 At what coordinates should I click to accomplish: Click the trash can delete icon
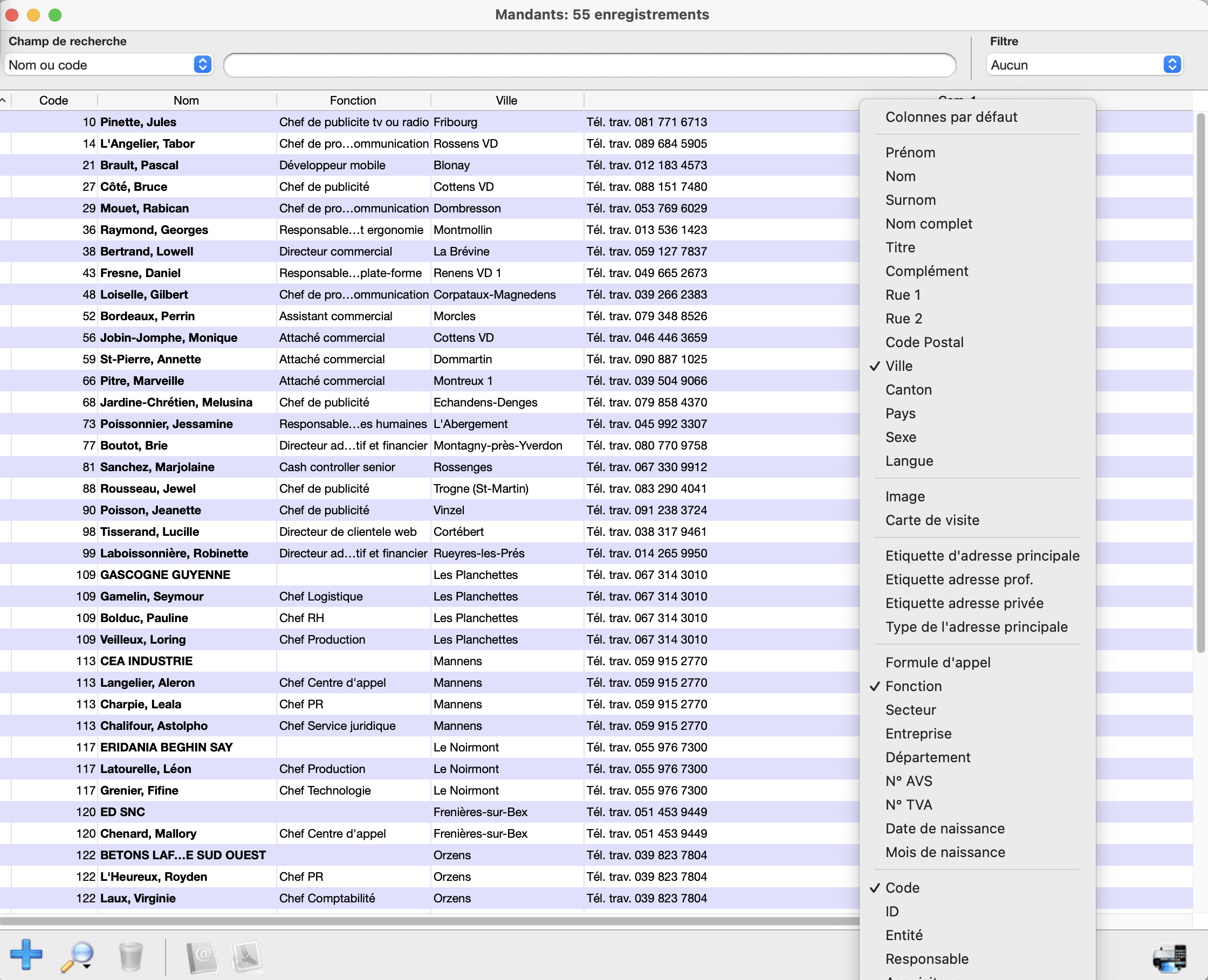(131, 956)
